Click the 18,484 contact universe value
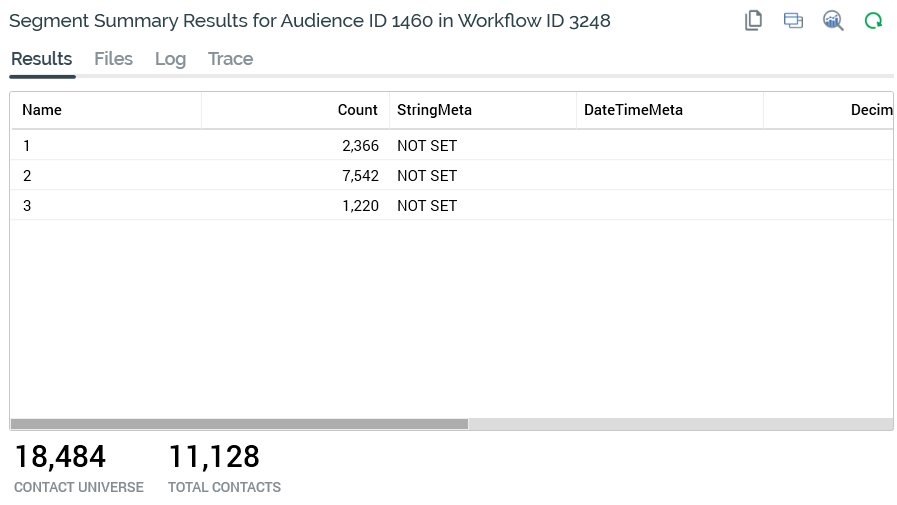The image size is (897, 505). (60, 457)
